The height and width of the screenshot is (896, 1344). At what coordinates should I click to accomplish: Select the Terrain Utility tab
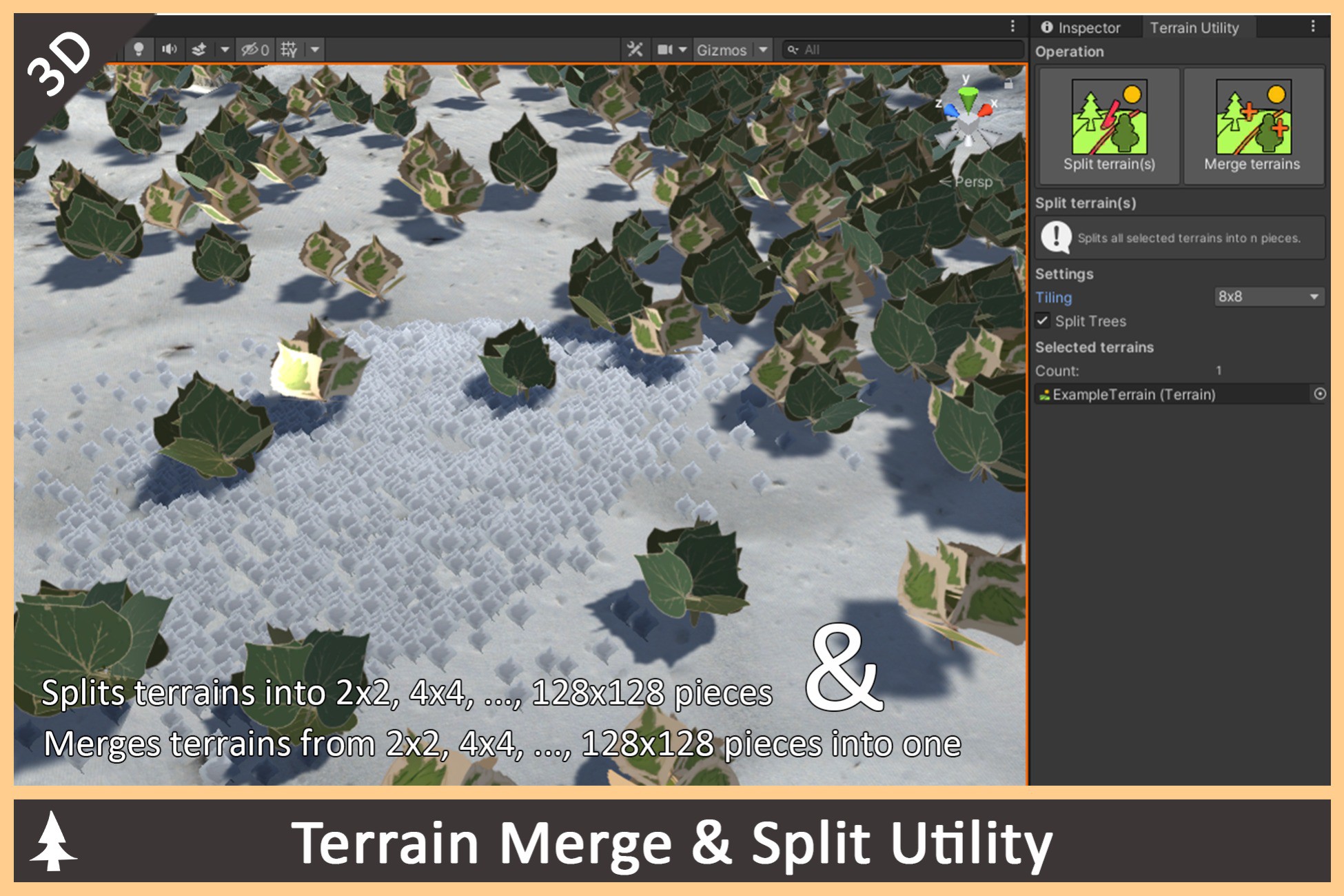(x=1196, y=28)
